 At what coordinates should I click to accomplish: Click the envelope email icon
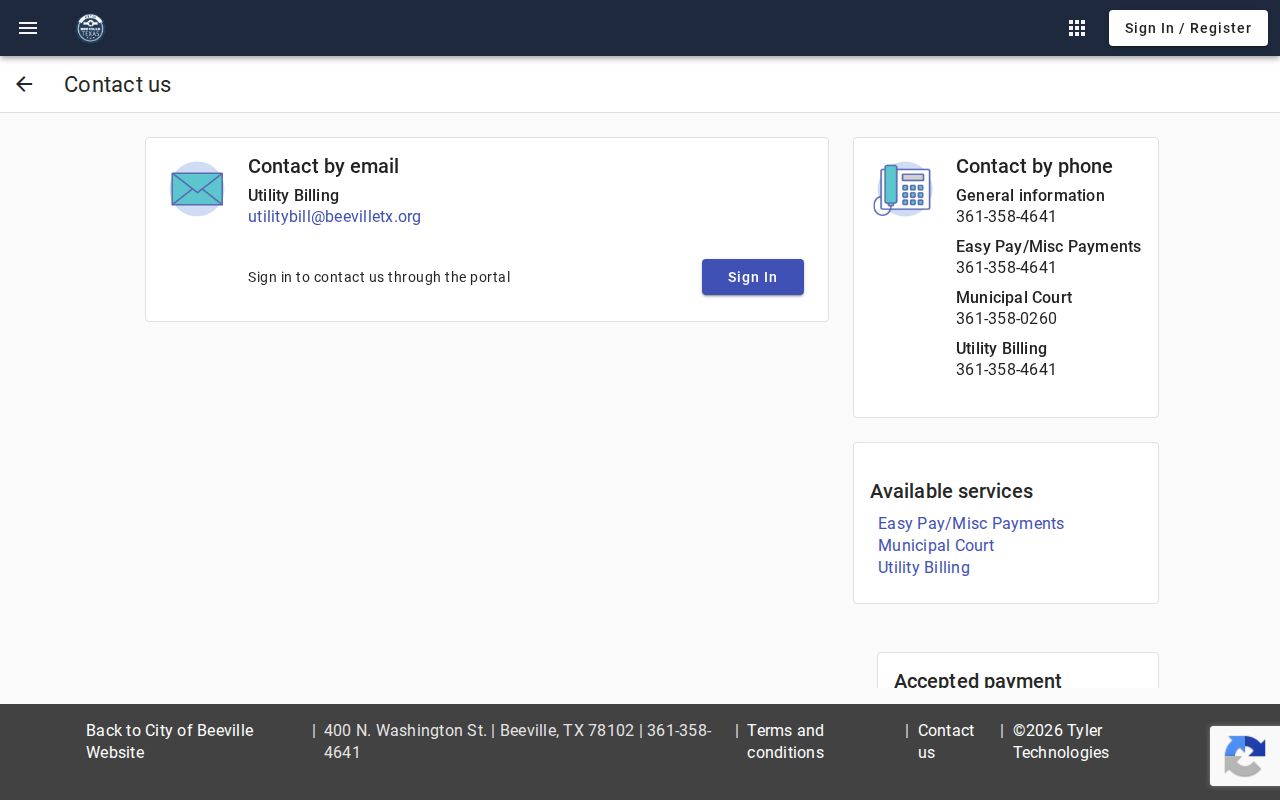pyautogui.click(x=197, y=189)
